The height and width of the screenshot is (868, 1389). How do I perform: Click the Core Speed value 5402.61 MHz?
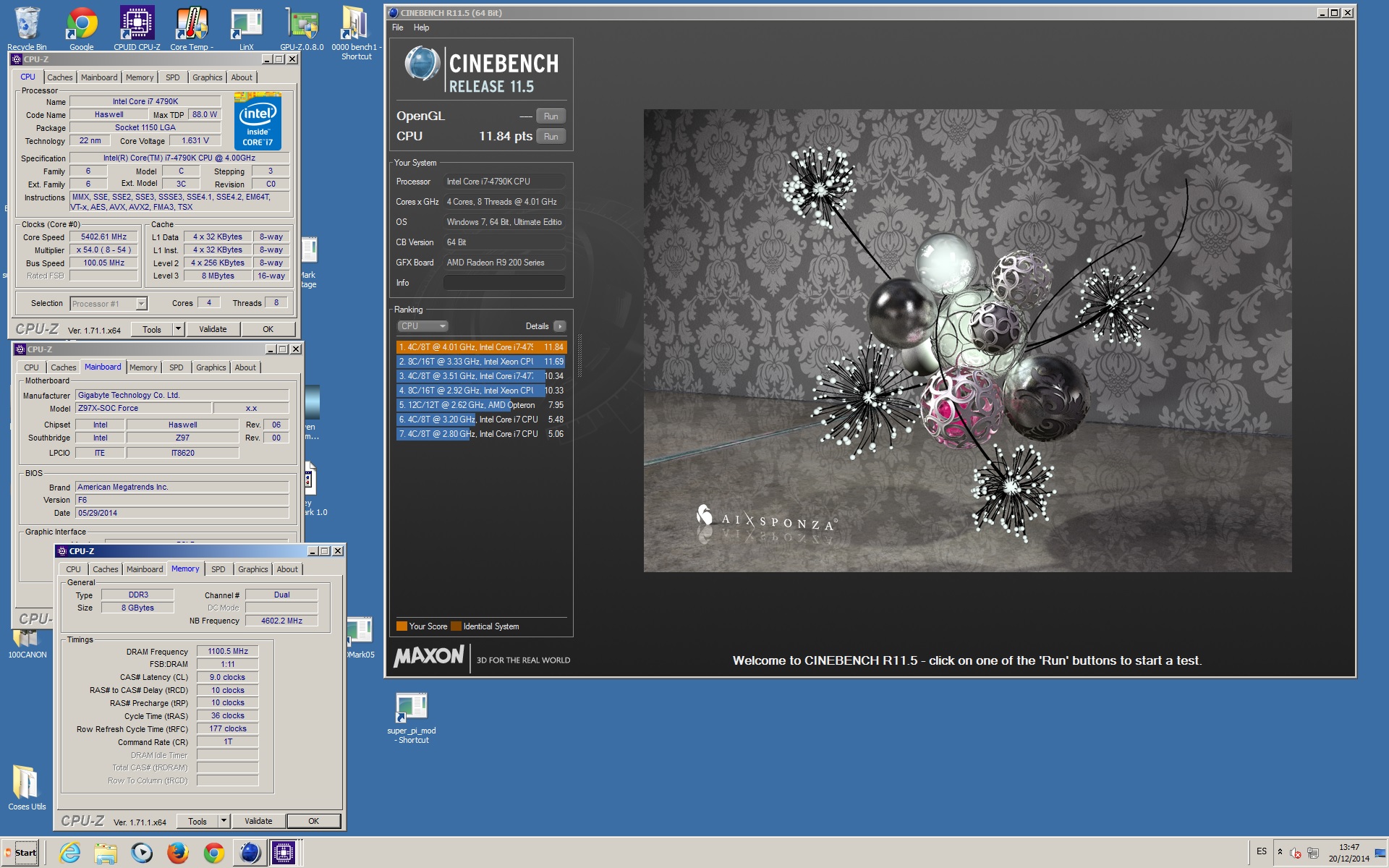point(103,237)
